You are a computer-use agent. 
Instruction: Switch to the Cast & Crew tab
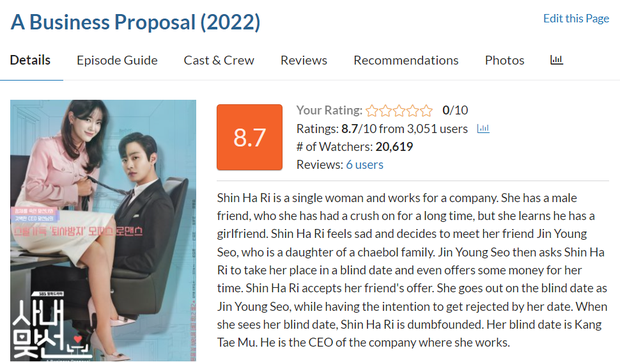coord(219,60)
